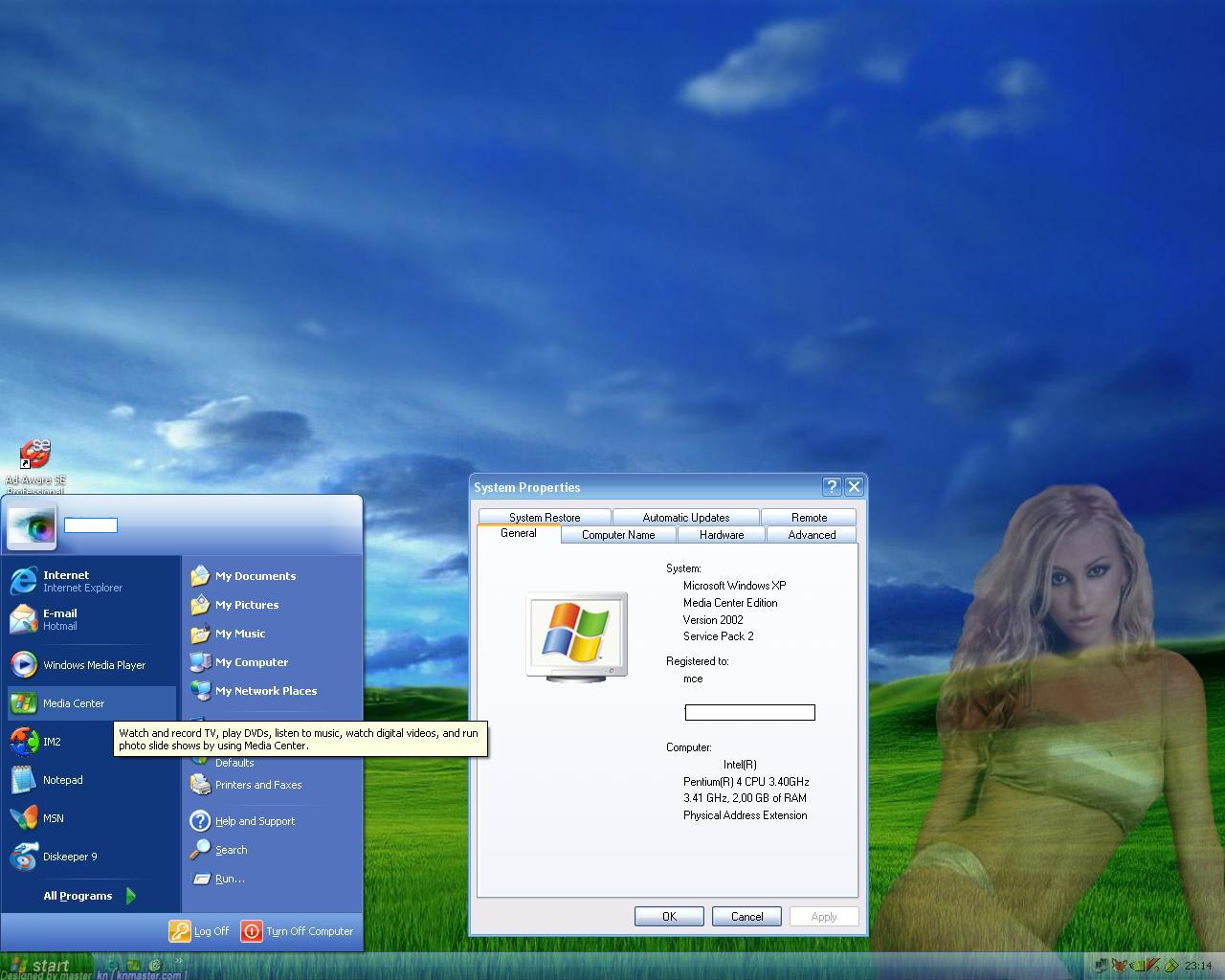Click the green icon between the quick launch e icons
1225x980 pixels.
point(133,966)
